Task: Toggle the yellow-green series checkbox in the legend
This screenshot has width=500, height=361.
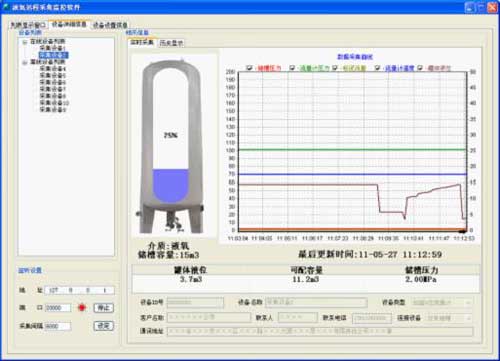Action: point(335,68)
